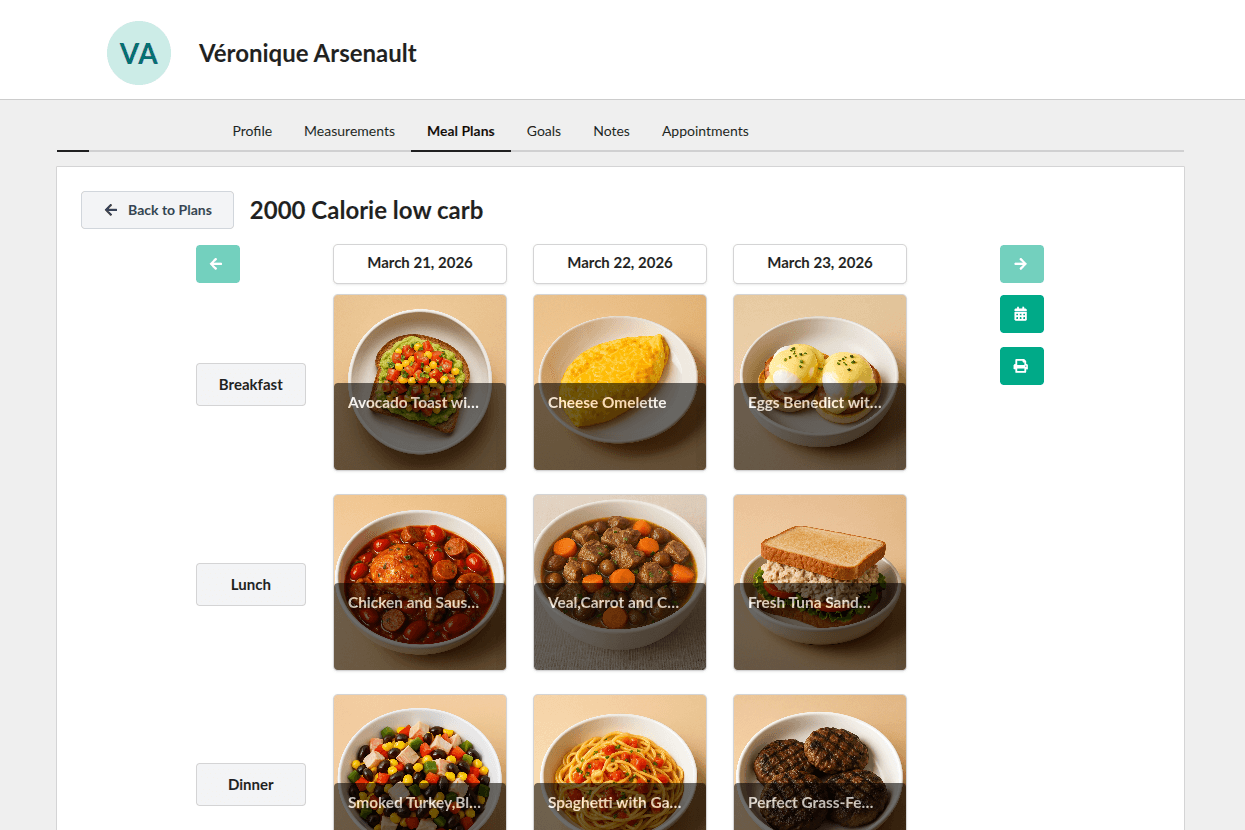Switch to the Goals tab

click(x=543, y=131)
